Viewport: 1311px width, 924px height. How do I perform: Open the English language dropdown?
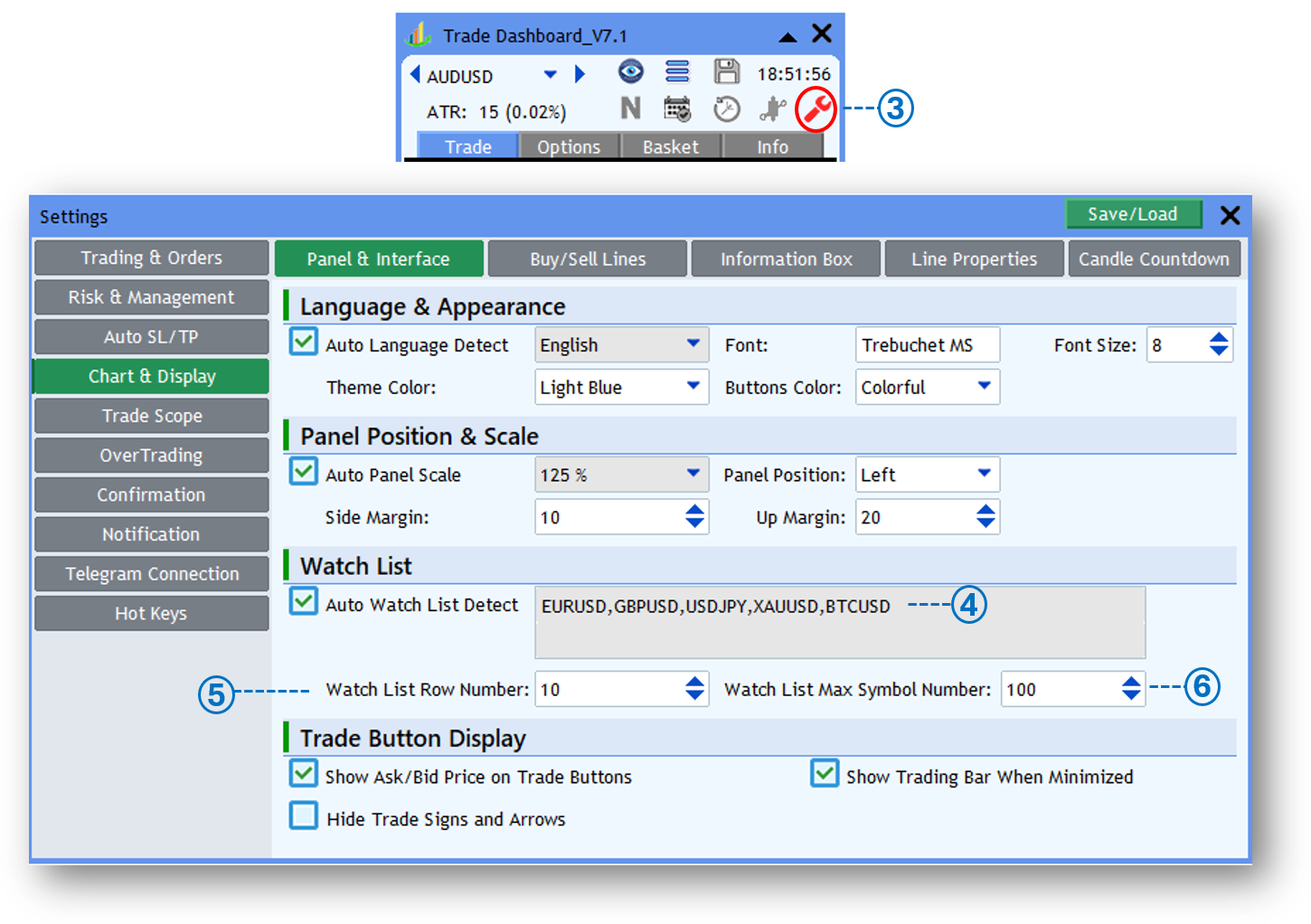point(621,344)
